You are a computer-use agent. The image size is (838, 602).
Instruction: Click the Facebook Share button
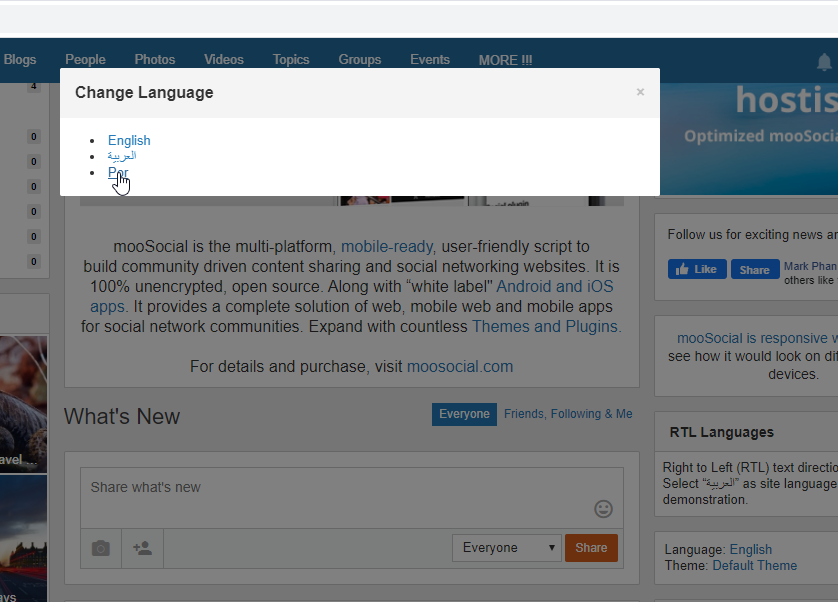point(754,269)
